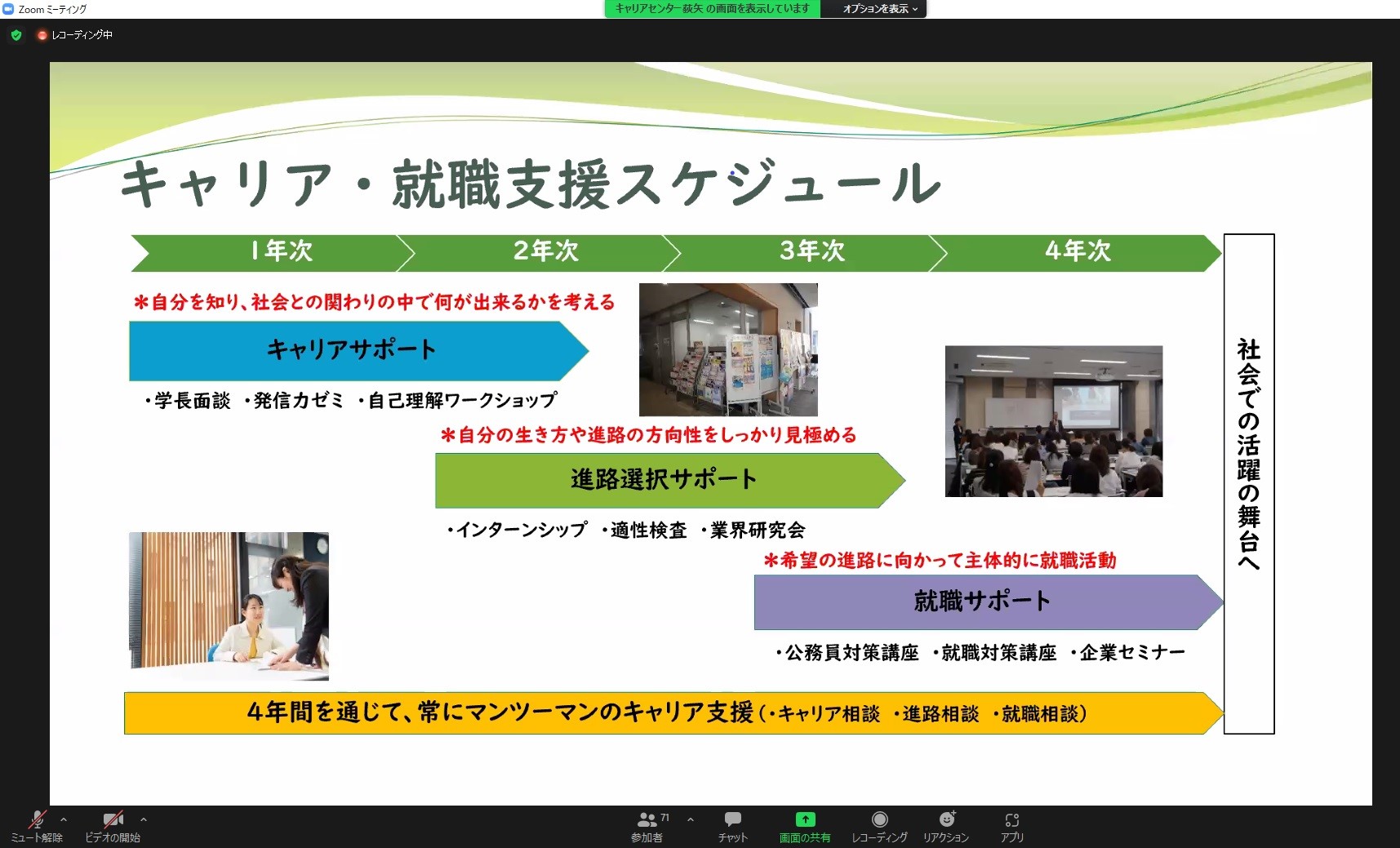Click red note 自分の生き方や進路の方向性
Image resolution: width=1400 pixels, height=848 pixels.
[649, 435]
